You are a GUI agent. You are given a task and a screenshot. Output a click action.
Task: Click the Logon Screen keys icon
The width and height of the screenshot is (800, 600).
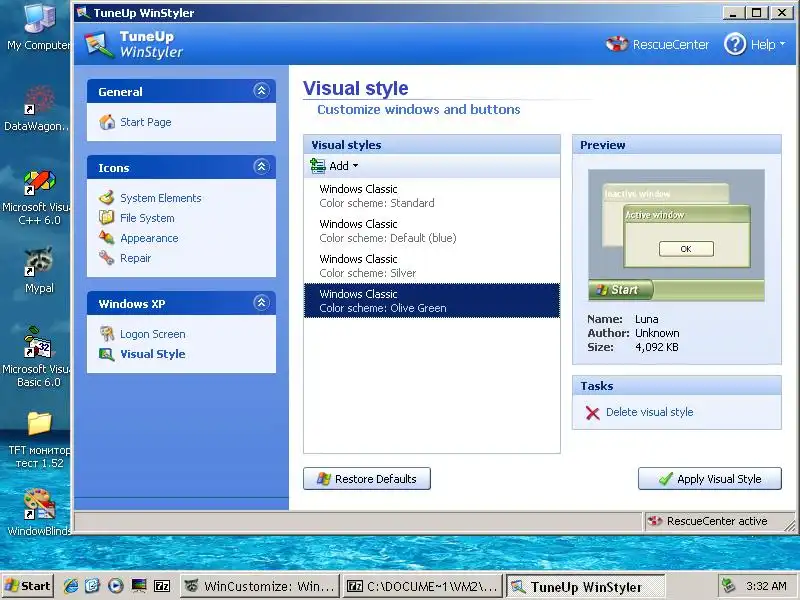[107, 334]
